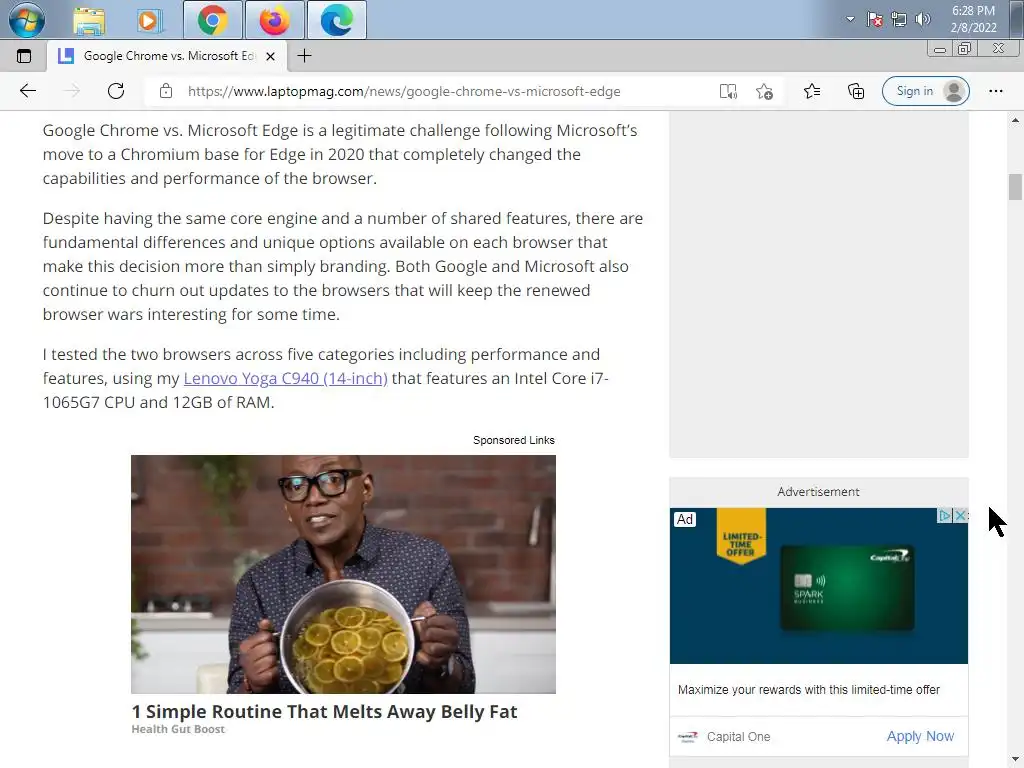Viewport: 1024px width, 768px height.
Task: Click the Sponsored Links label
Action: pos(514,440)
